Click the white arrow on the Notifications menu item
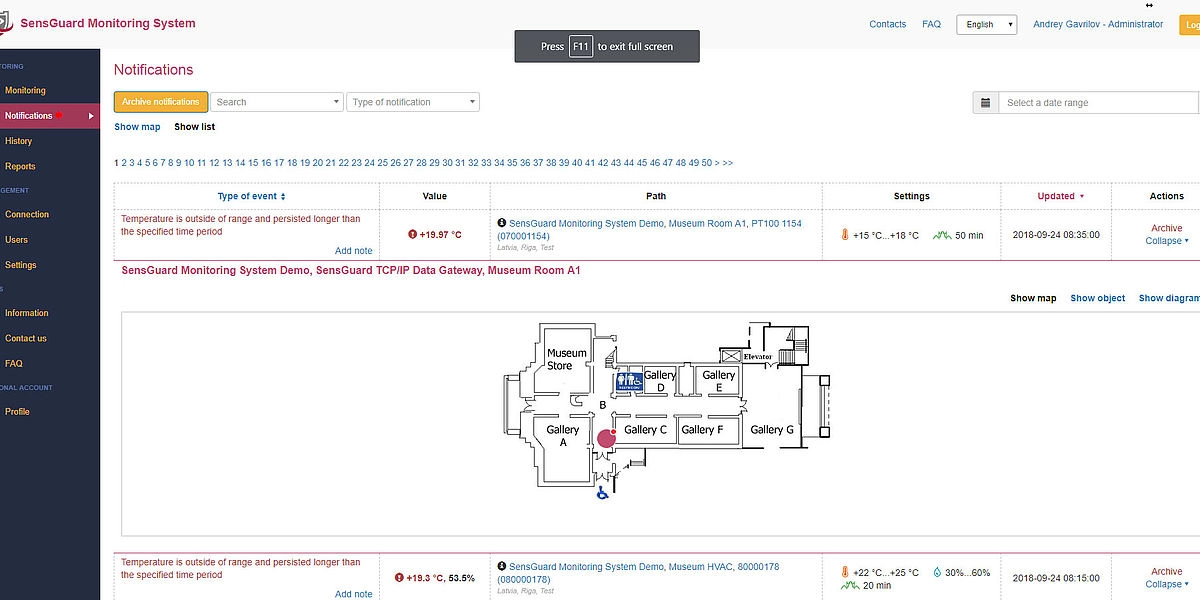The width and height of the screenshot is (1200, 600). [91, 116]
